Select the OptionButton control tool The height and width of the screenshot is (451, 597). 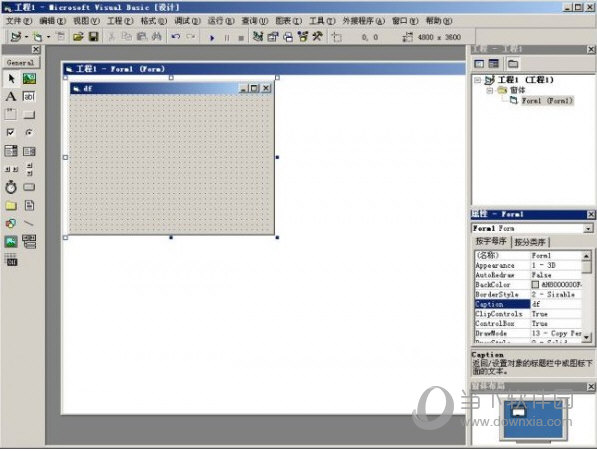[x=29, y=132]
